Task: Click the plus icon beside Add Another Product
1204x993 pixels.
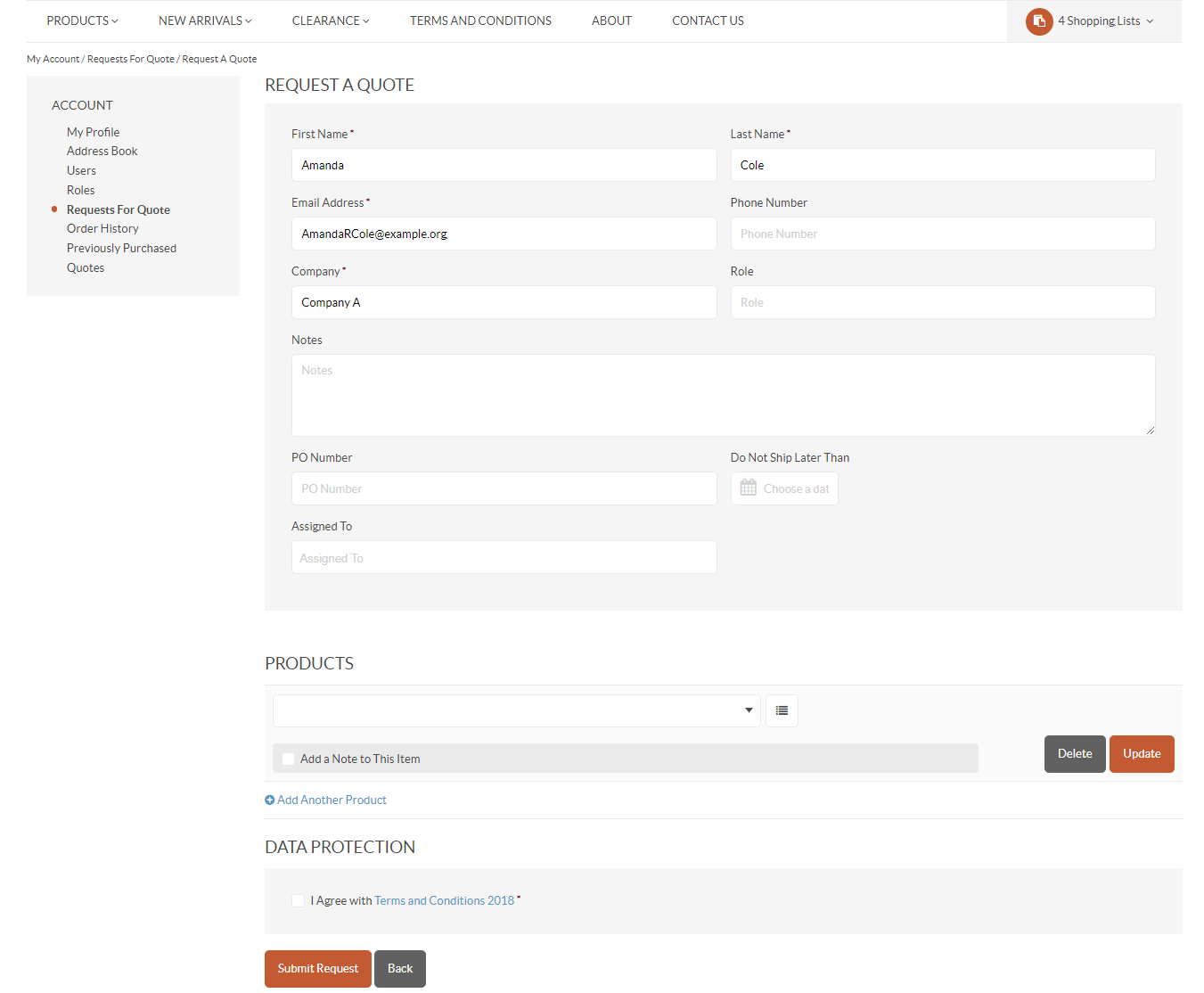Action: (x=269, y=800)
